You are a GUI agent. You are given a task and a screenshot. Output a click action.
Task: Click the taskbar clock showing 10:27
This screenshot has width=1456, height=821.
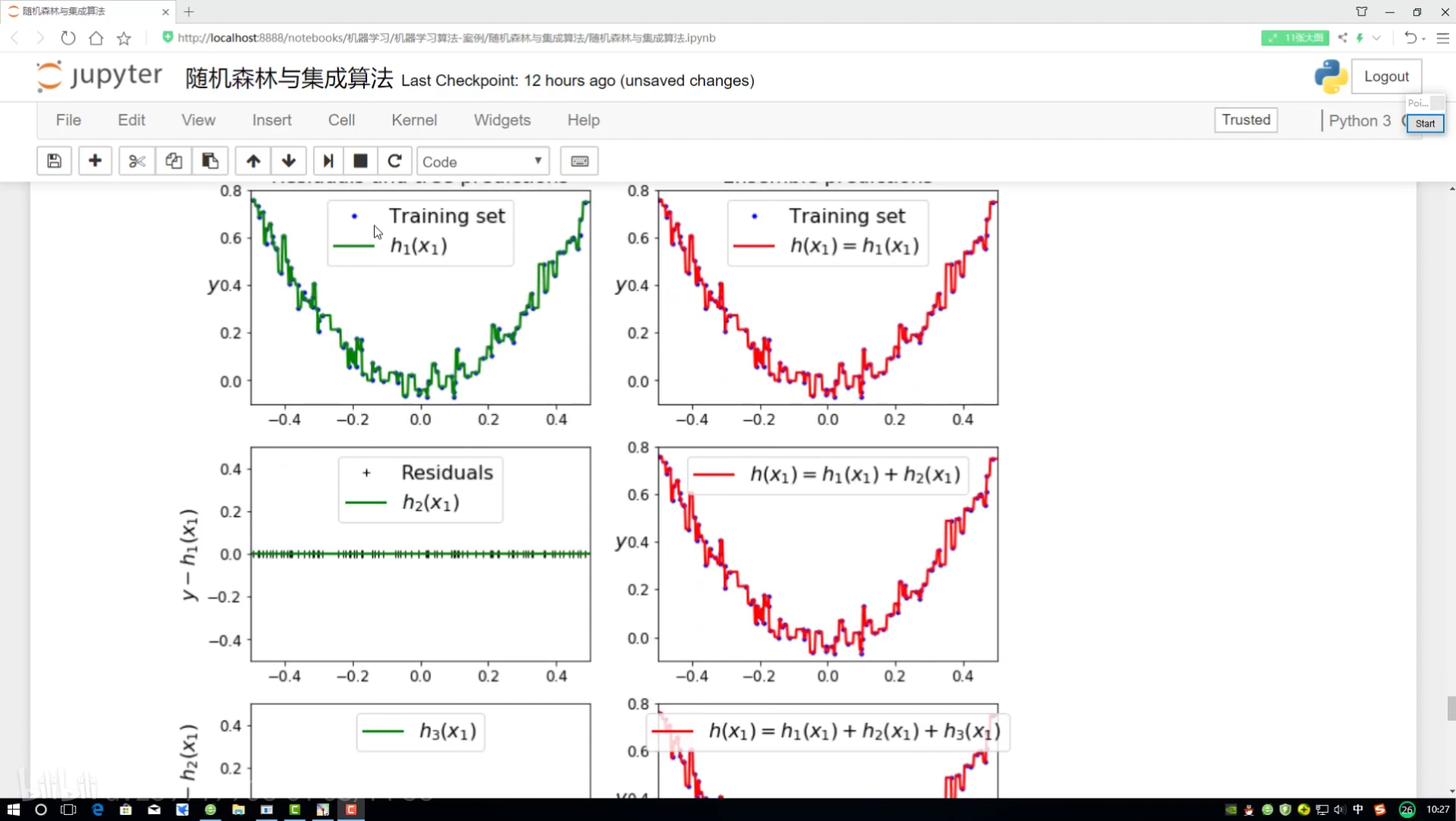pos(1438,810)
